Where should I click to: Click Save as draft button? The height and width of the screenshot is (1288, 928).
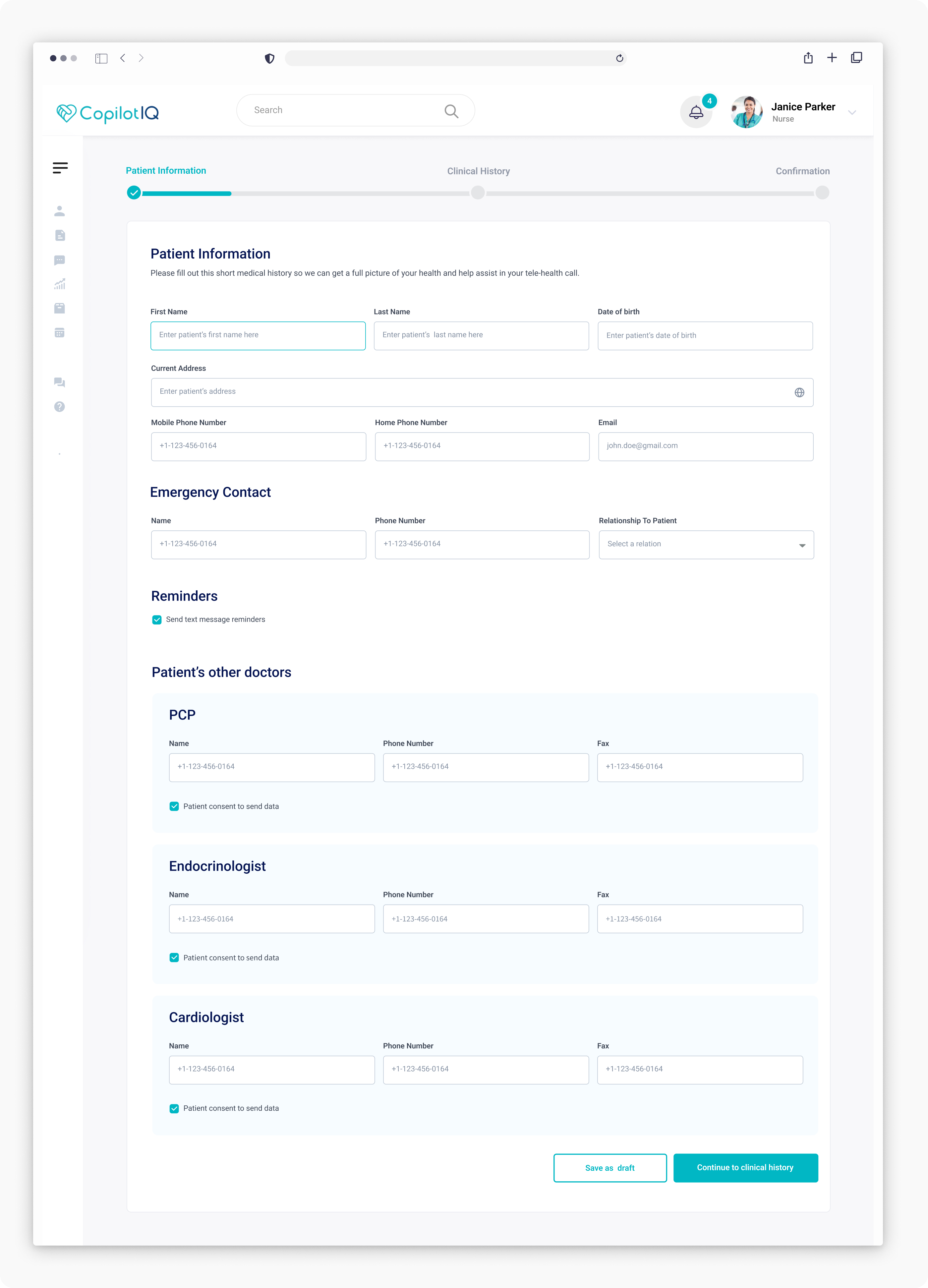[610, 1168]
